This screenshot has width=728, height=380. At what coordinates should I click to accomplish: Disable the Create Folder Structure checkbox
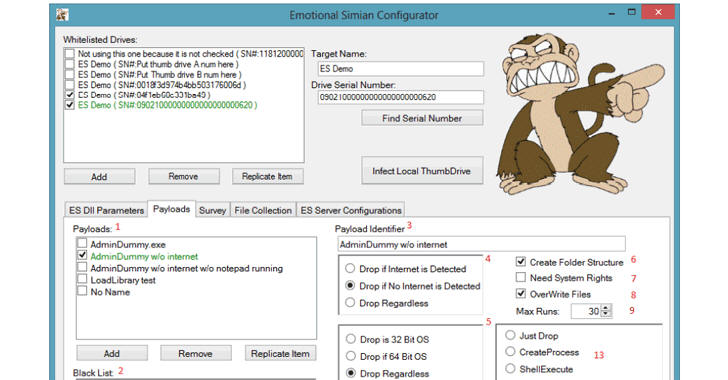point(521,262)
